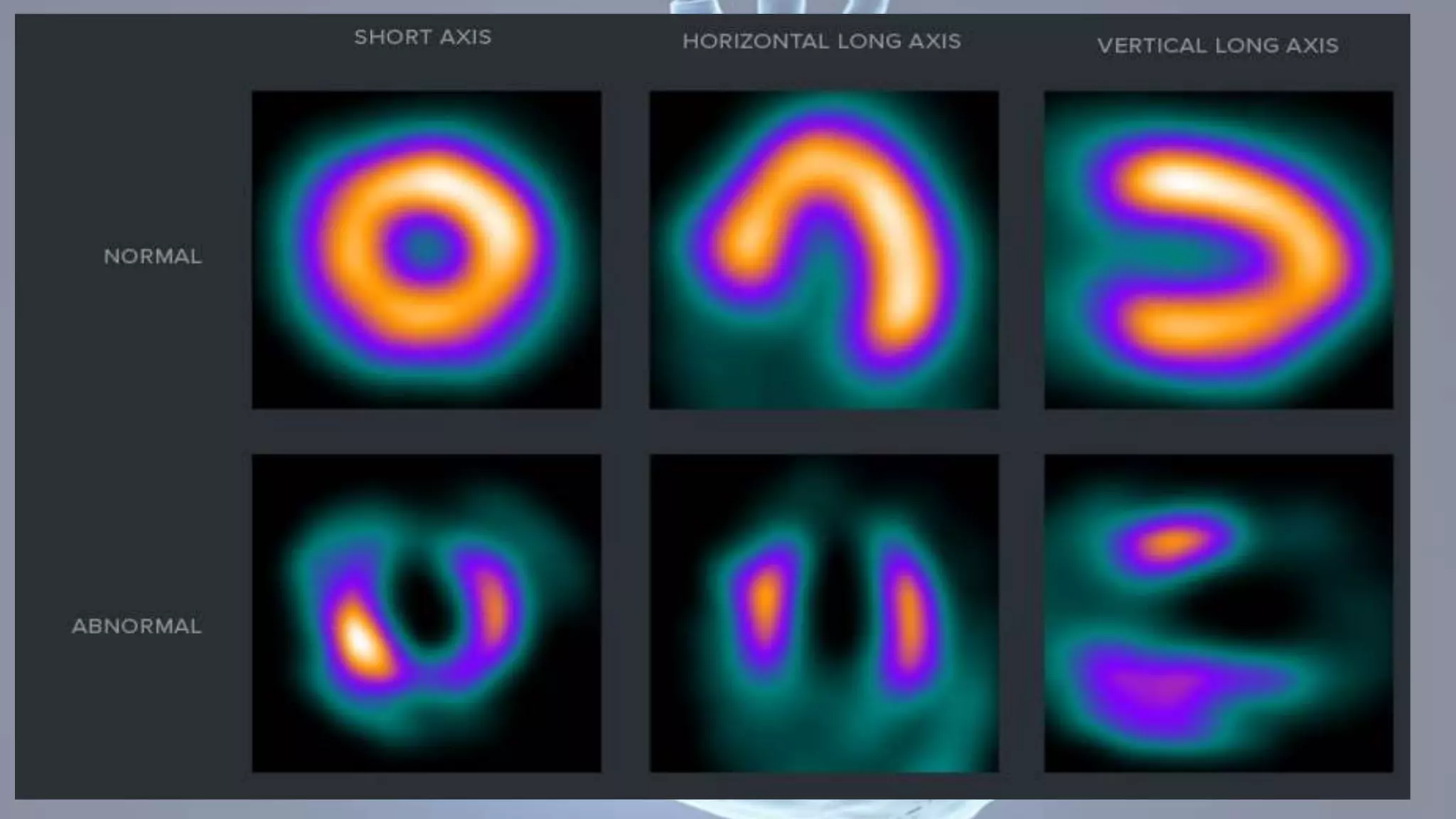Select the abnormal short axis scan image
1456x819 pixels.
427,613
